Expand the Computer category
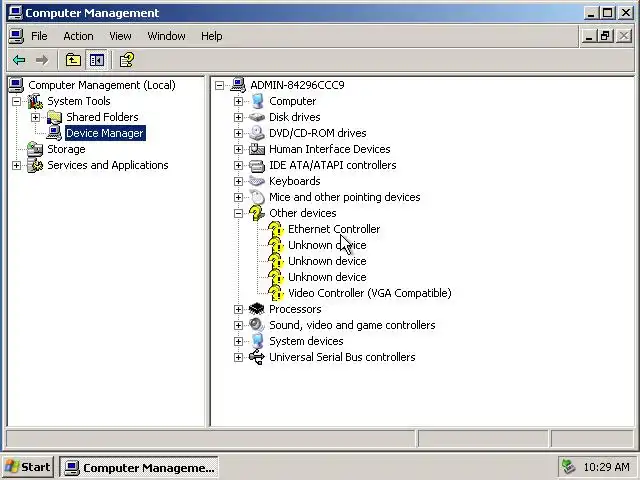The image size is (640, 480). tap(238, 101)
